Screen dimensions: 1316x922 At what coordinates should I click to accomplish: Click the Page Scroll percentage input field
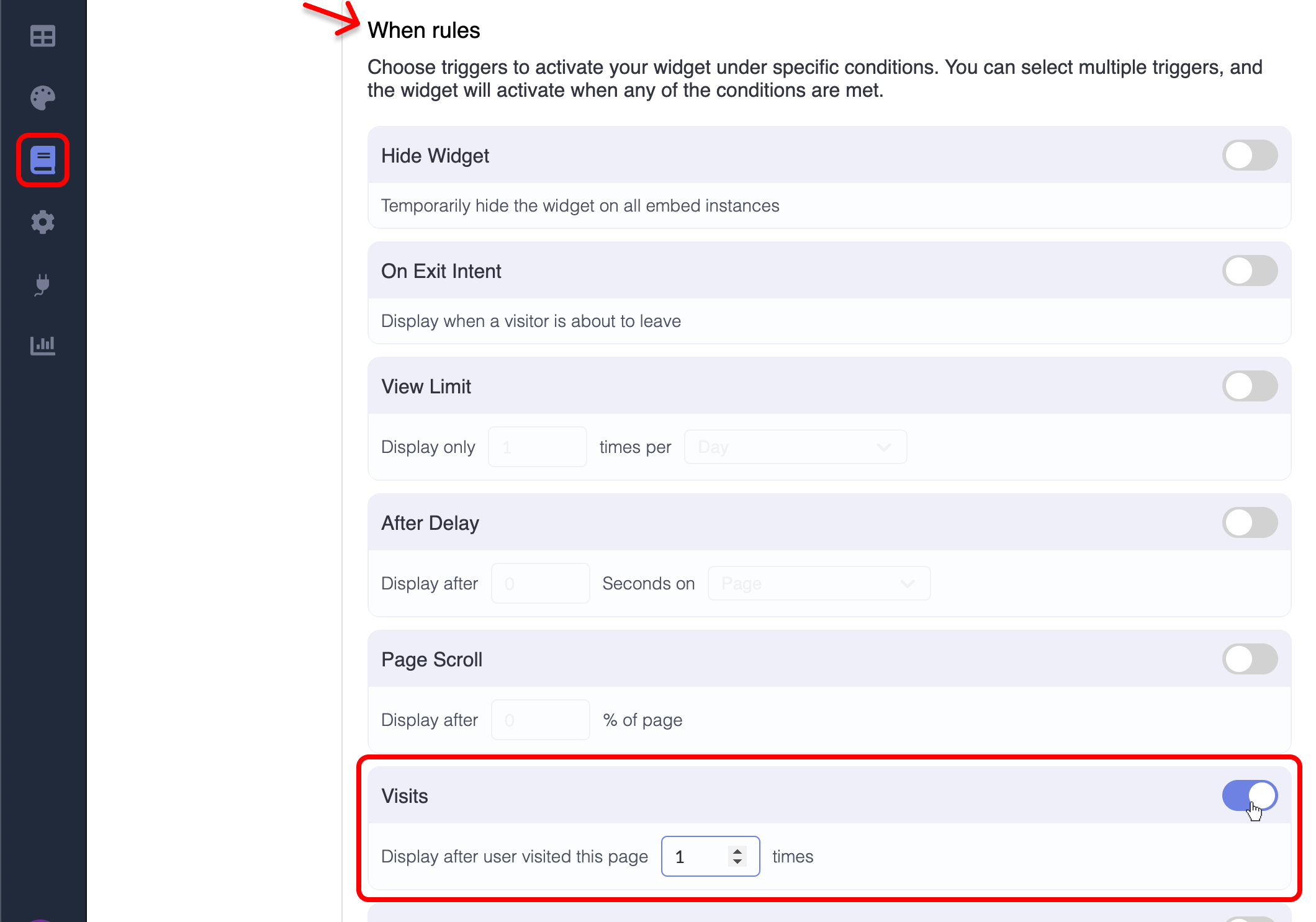point(540,720)
